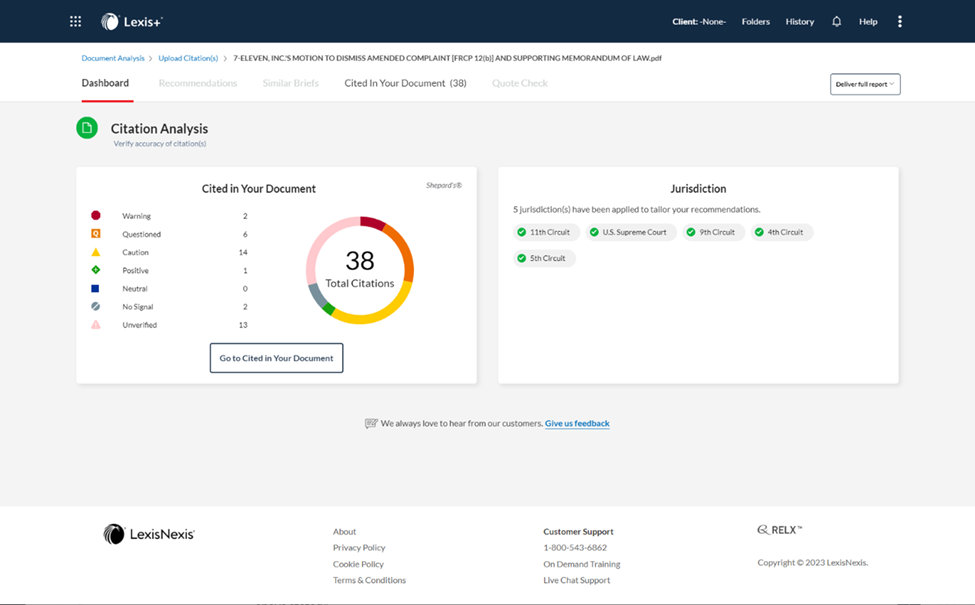Open History in the top bar
The height and width of the screenshot is (605, 975).
pos(800,22)
